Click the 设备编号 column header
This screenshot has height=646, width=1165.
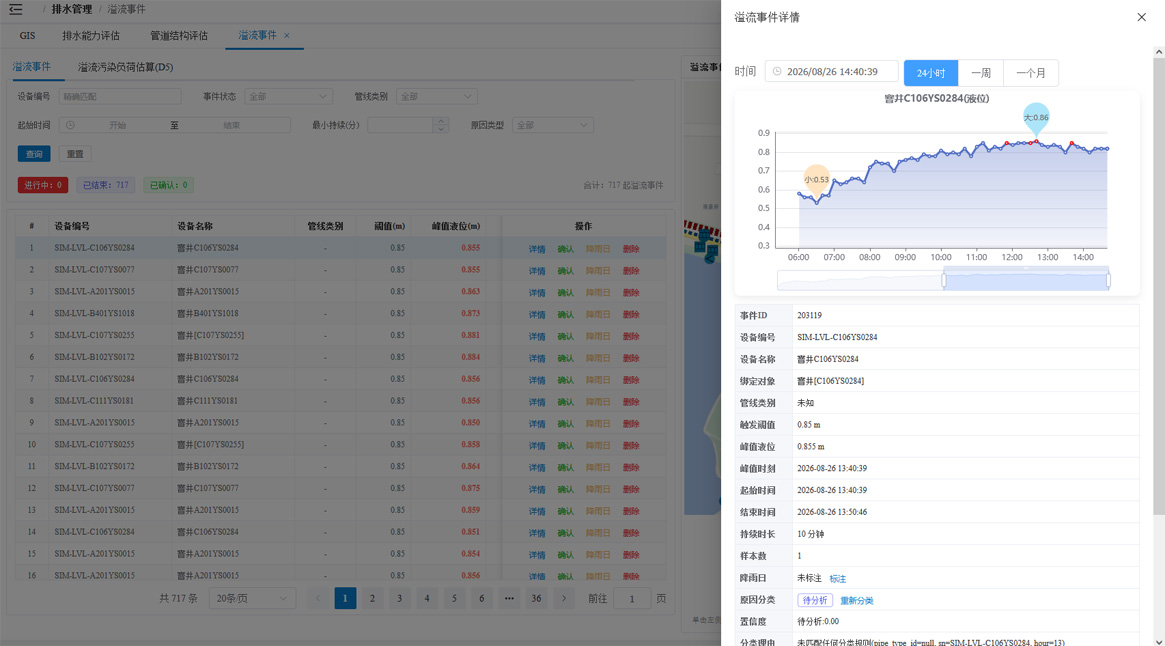72,226
